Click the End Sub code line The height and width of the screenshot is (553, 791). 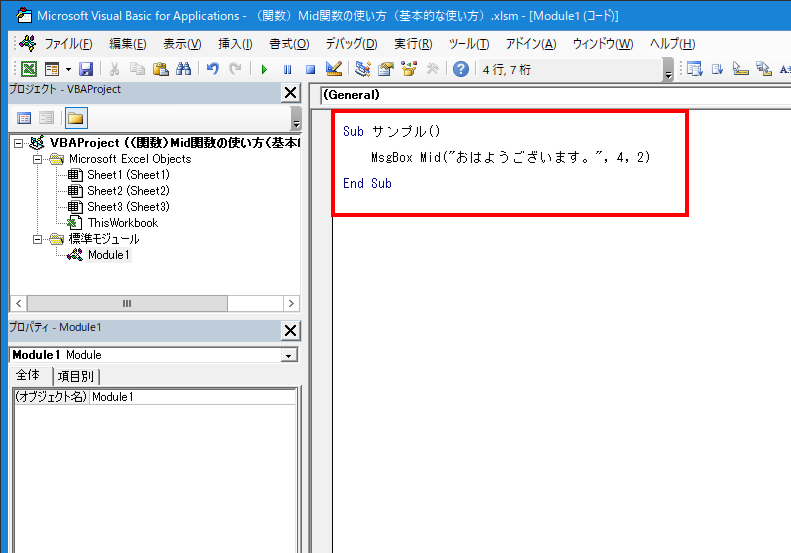(x=367, y=184)
